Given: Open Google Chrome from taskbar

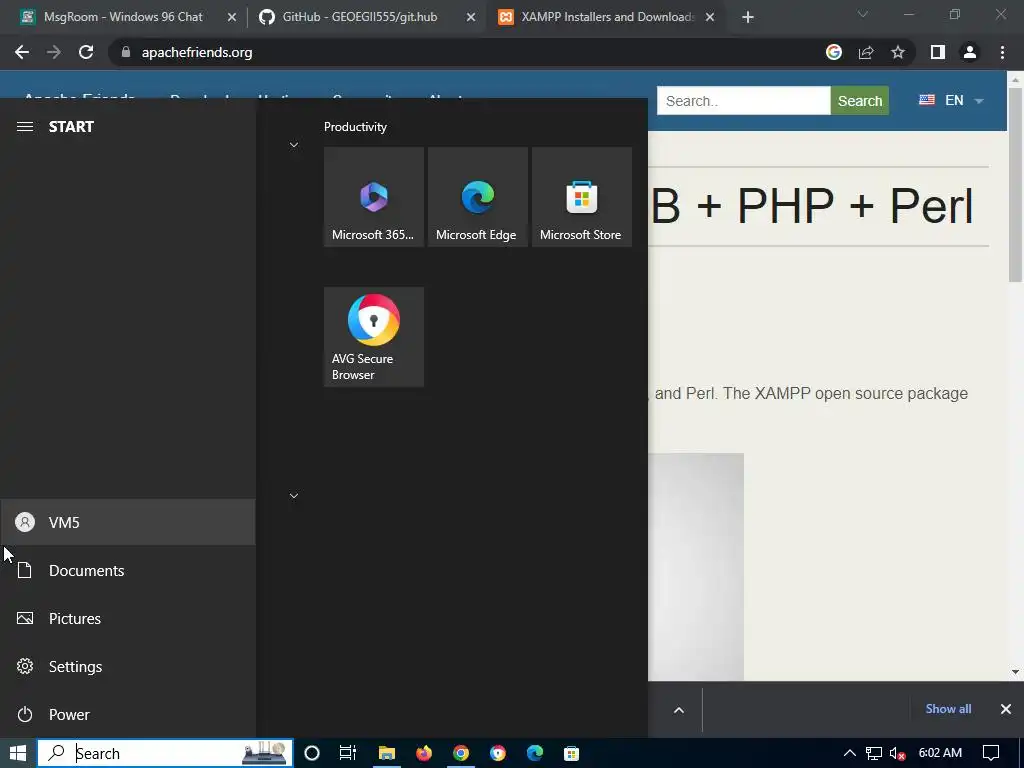Looking at the screenshot, I should click(x=460, y=753).
